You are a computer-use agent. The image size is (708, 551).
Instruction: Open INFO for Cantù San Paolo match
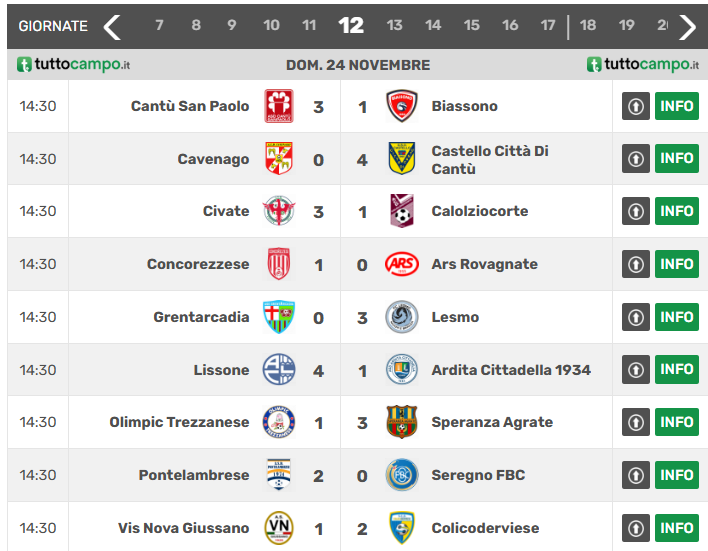pyautogui.click(x=676, y=106)
